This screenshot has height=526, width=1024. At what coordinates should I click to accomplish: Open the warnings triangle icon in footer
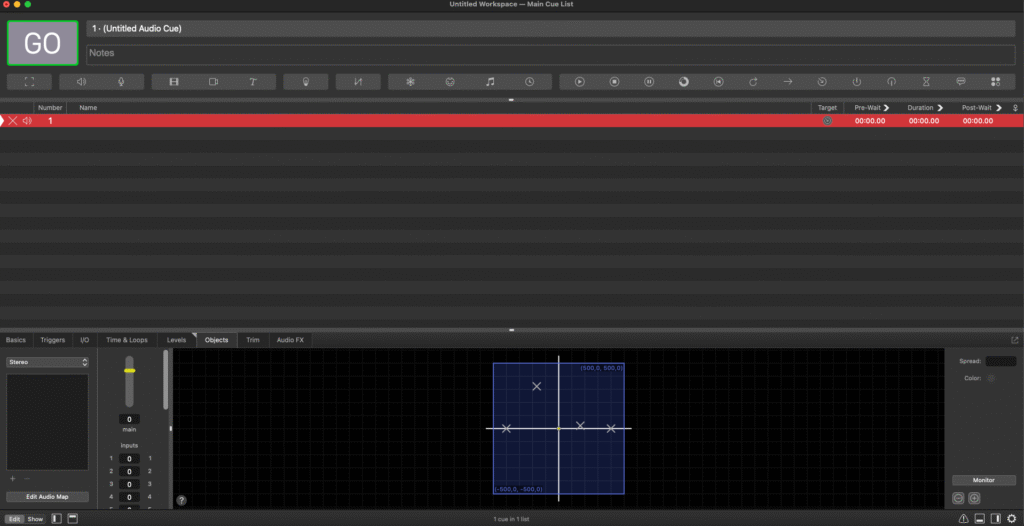[x=963, y=519]
